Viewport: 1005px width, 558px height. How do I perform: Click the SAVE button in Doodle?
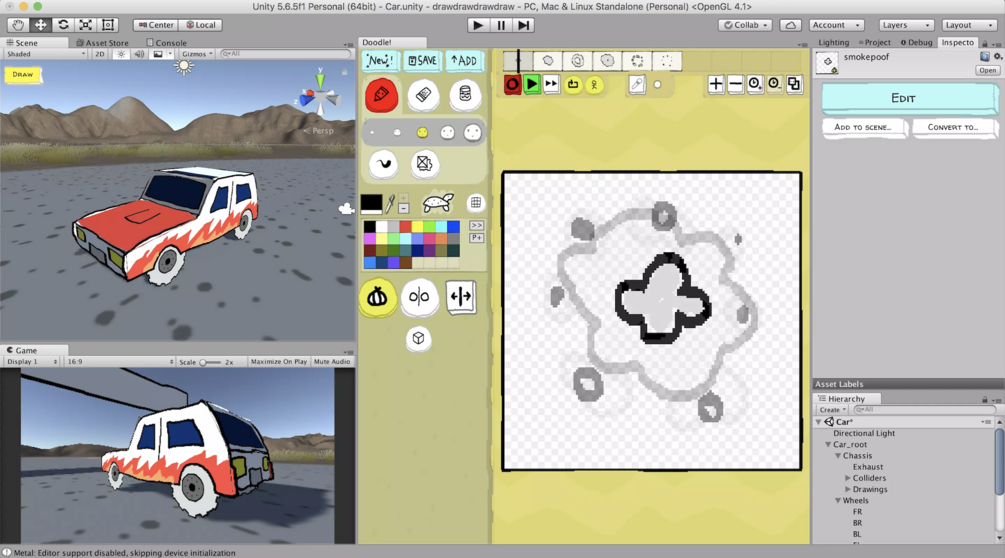(x=422, y=60)
